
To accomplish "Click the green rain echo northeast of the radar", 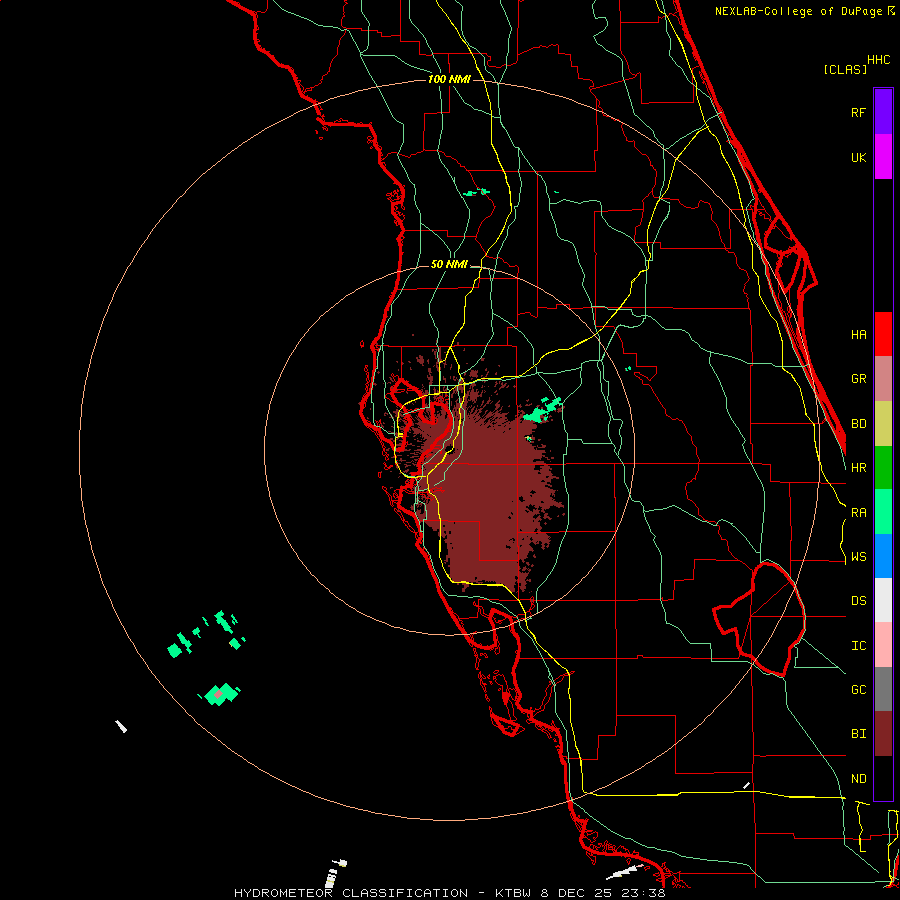I will pos(542,410).
